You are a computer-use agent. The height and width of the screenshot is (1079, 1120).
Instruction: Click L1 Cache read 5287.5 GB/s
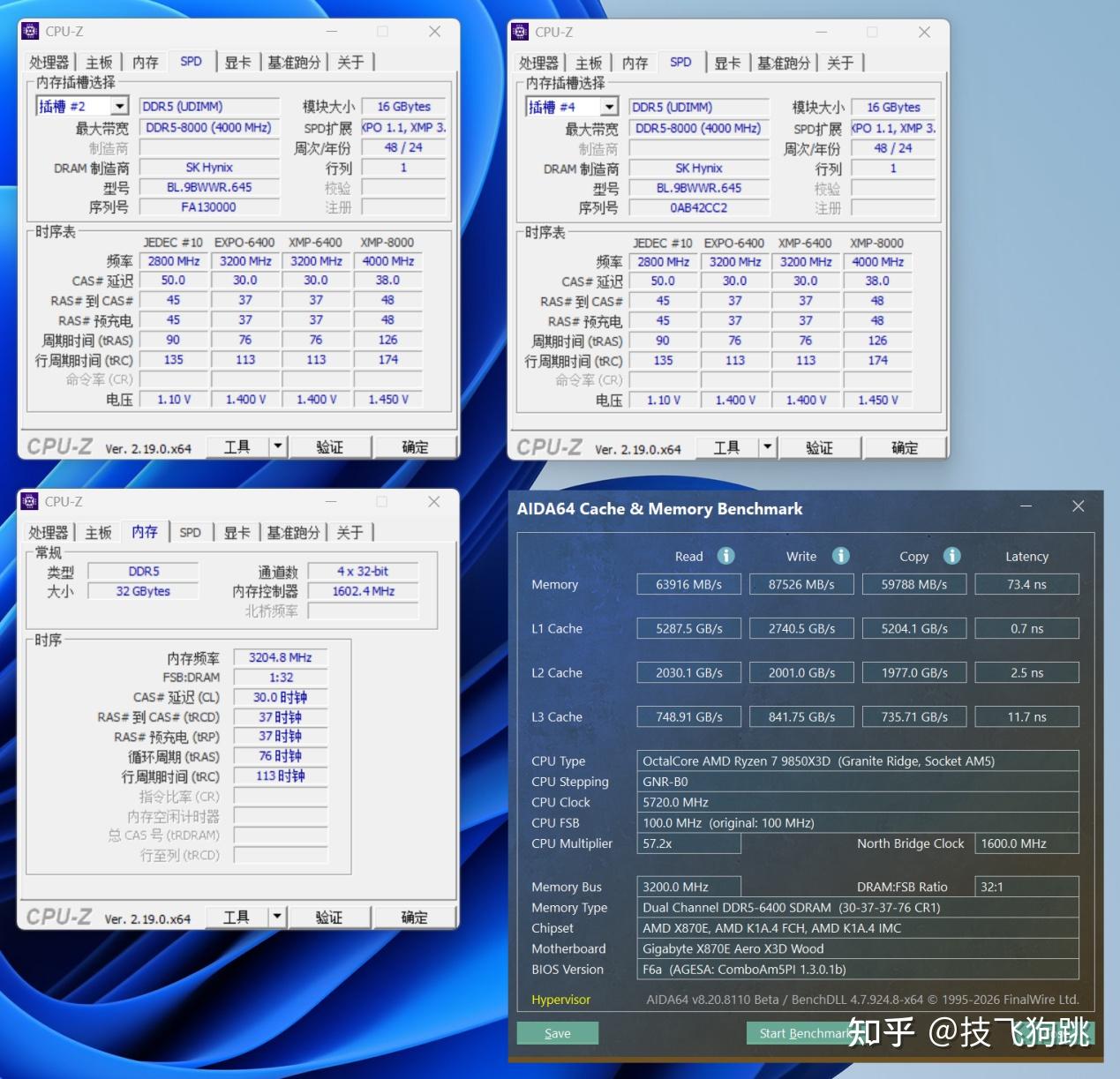pyautogui.click(x=689, y=628)
